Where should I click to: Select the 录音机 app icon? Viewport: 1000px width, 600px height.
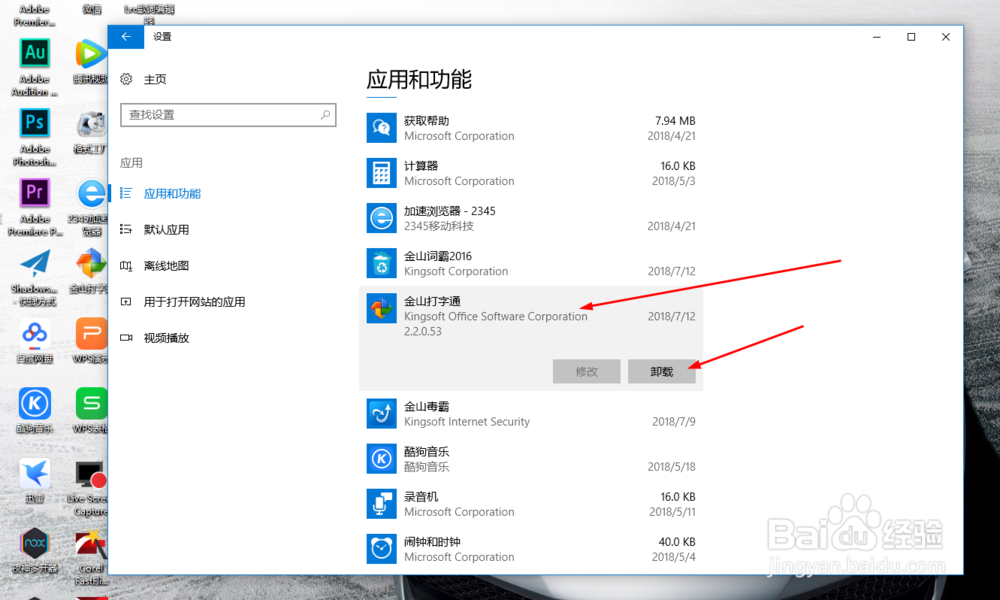coord(381,504)
